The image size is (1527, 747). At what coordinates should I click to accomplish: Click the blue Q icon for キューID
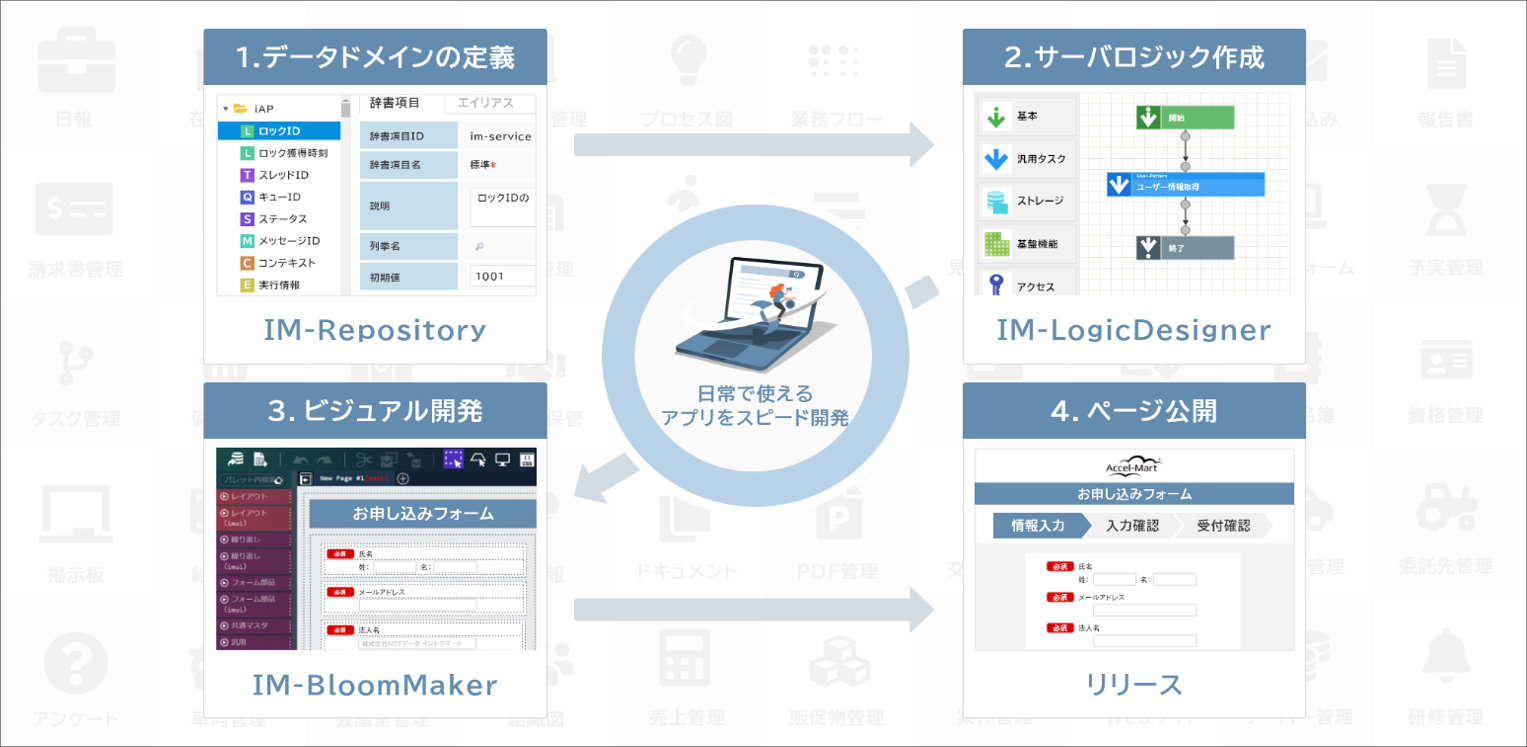tap(247, 197)
